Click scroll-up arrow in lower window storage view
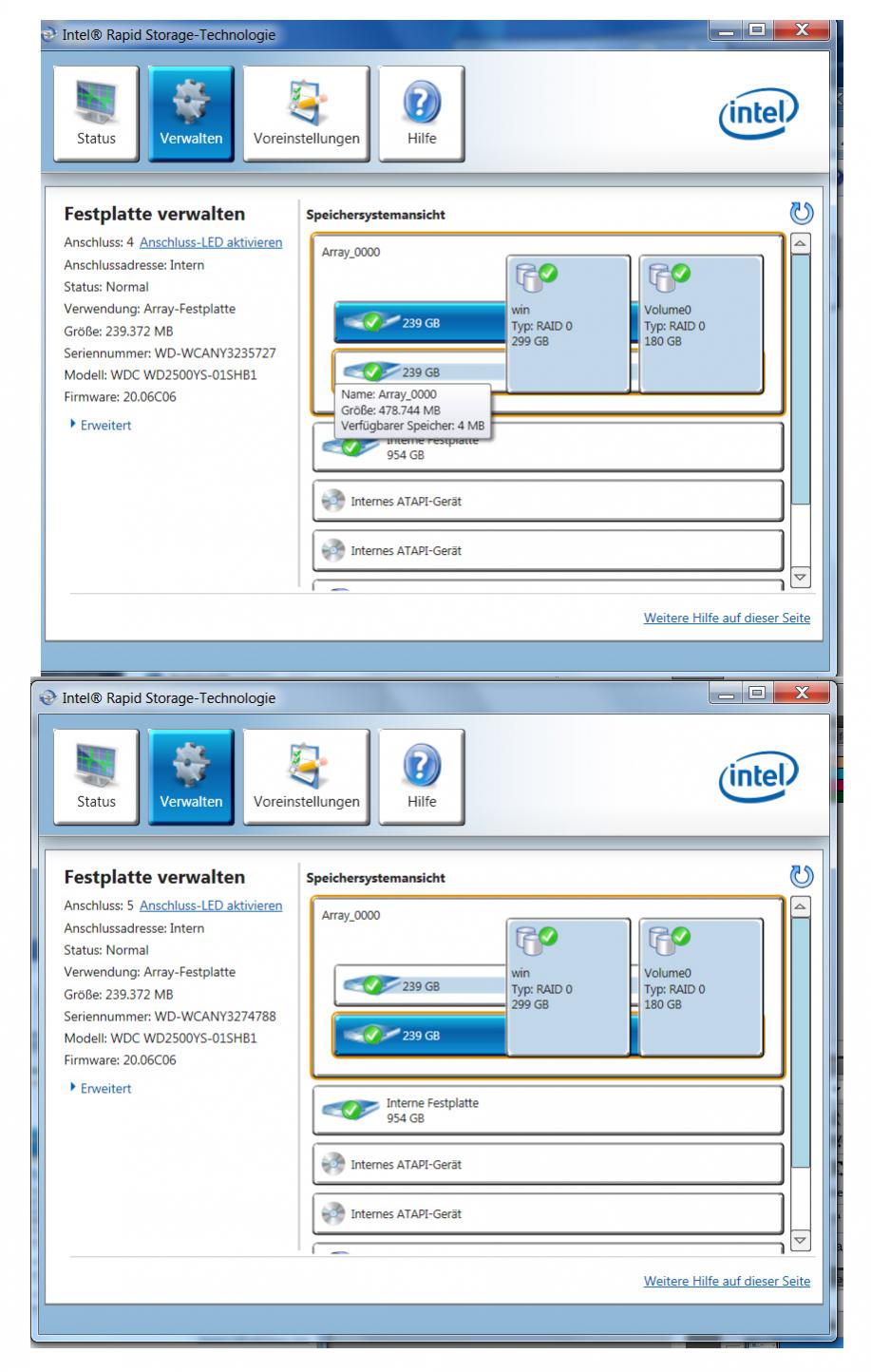This screenshot has width=871, height=1372. click(x=801, y=906)
